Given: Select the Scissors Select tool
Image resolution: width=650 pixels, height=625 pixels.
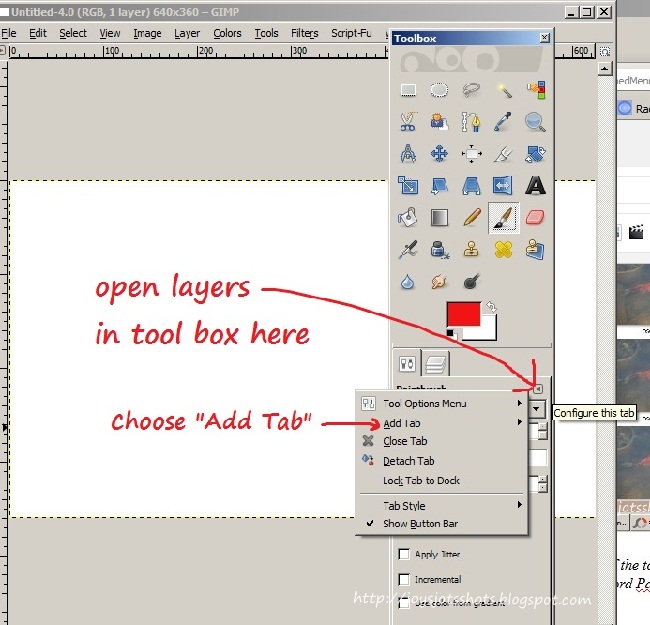Looking at the screenshot, I should (408, 122).
